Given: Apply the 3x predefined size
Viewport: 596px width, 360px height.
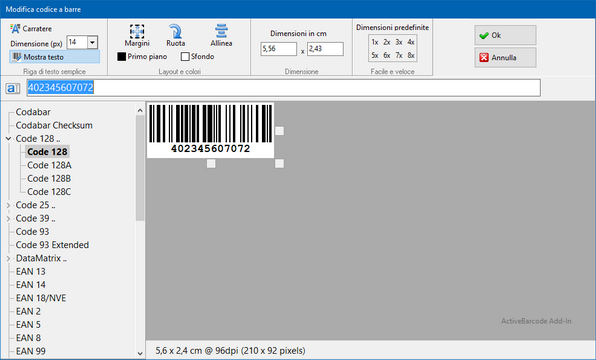Looking at the screenshot, I should click(399, 42).
